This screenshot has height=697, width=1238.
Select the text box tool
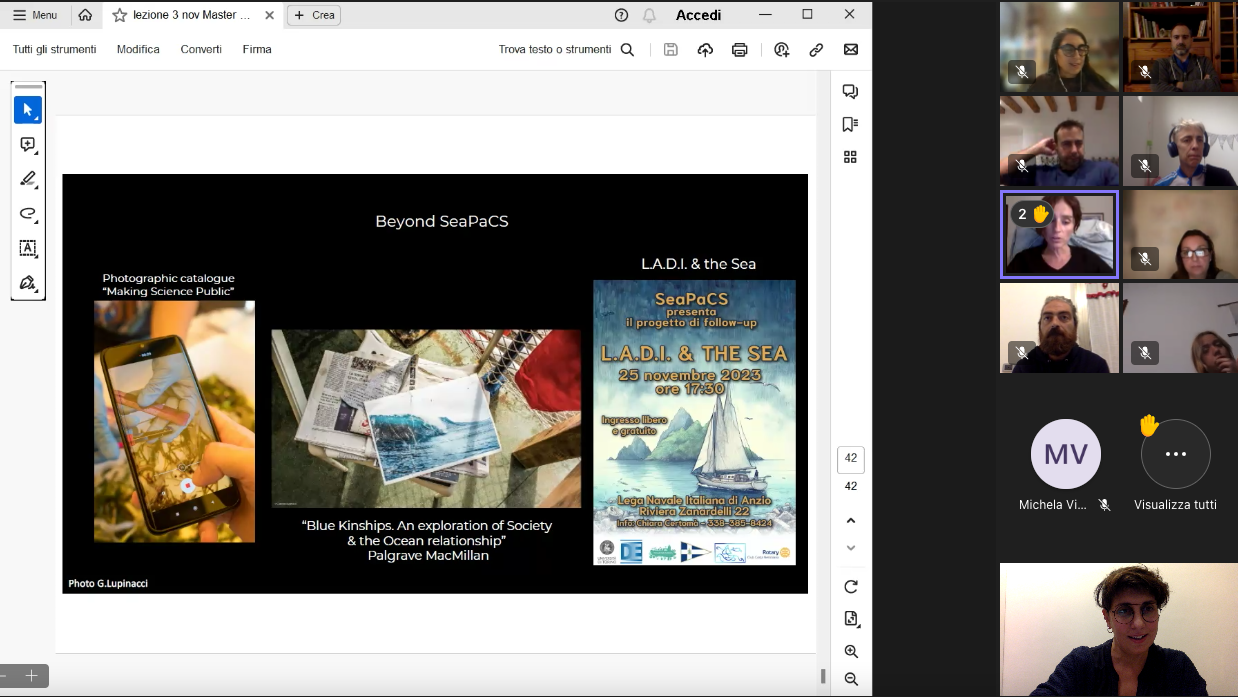[x=27, y=248]
